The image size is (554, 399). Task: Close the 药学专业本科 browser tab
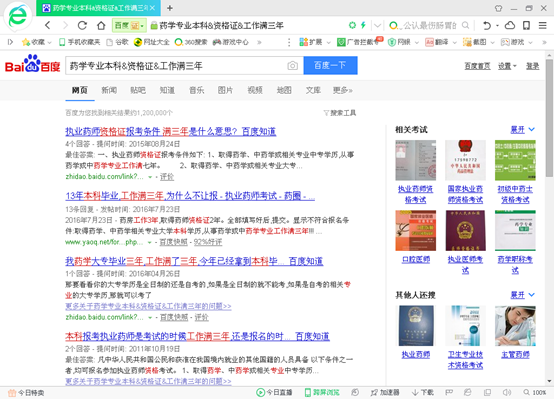click(x=153, y=8)
